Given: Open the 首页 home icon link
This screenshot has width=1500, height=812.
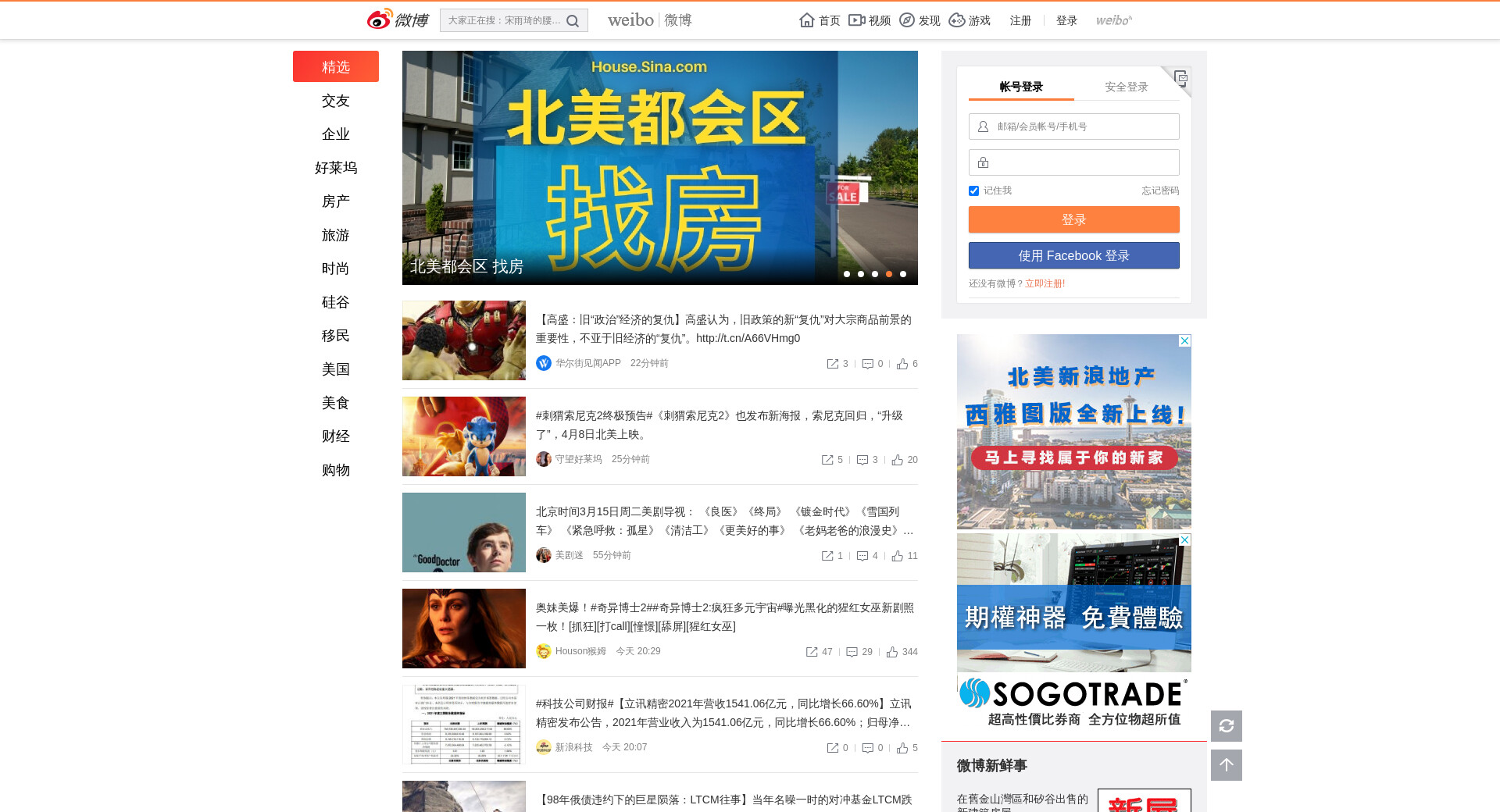Looking at the screenshot, I should [x=820, y=20].
